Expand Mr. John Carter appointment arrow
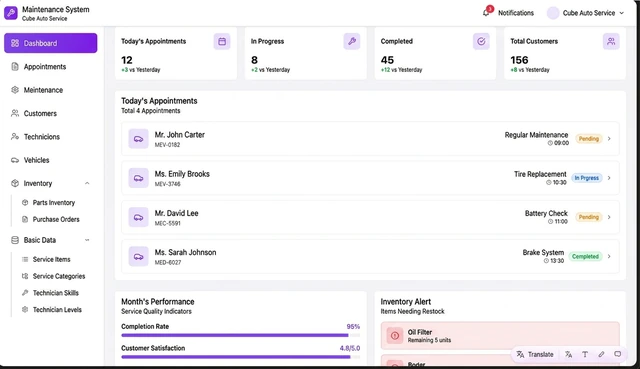This screenshot has width=640, height=369. [609, 139]
